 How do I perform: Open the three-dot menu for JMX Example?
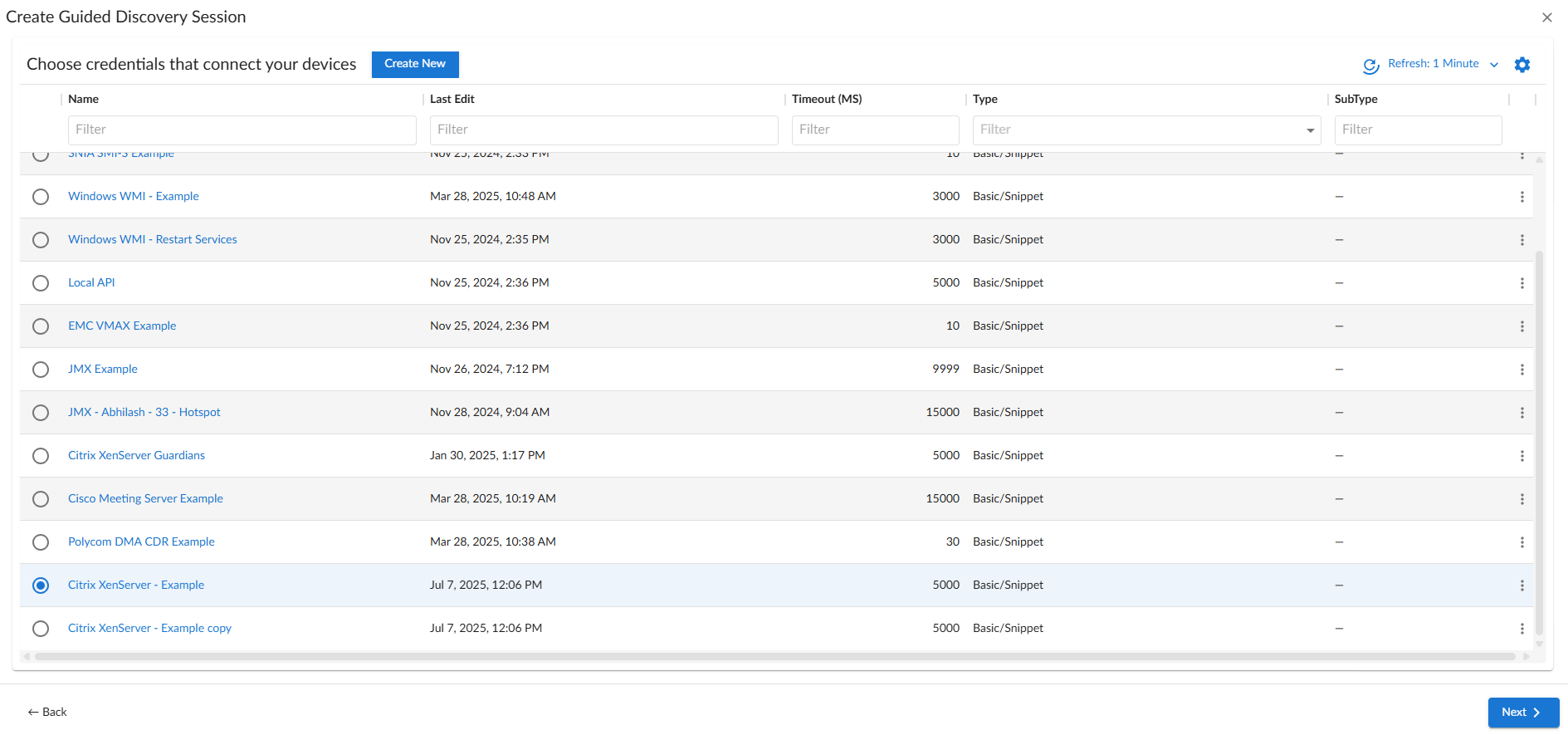(1522, 370)
